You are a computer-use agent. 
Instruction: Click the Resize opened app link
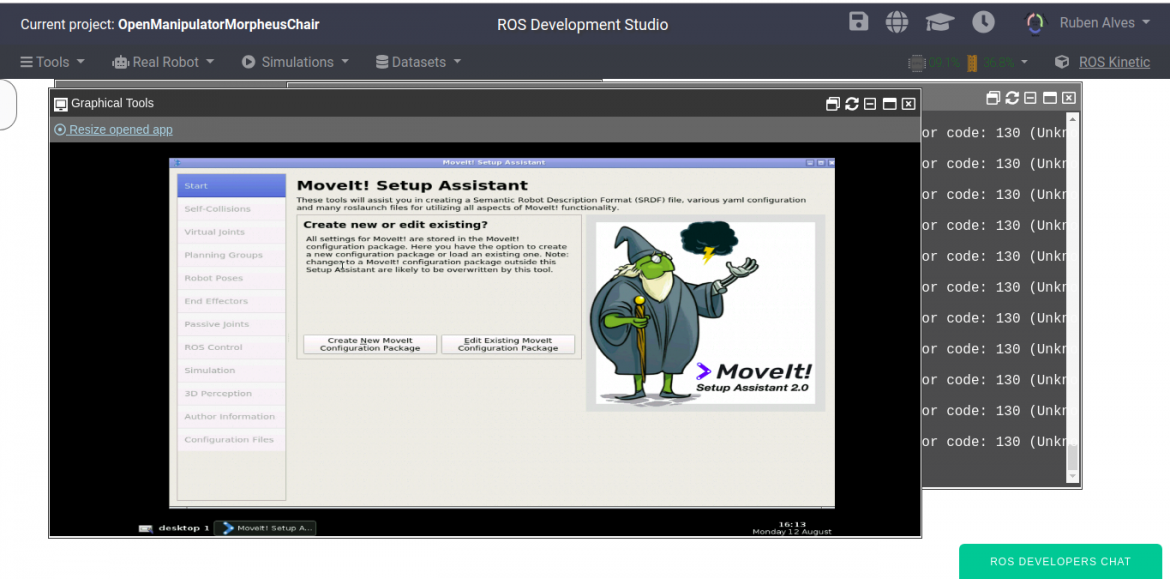point(113,130)
